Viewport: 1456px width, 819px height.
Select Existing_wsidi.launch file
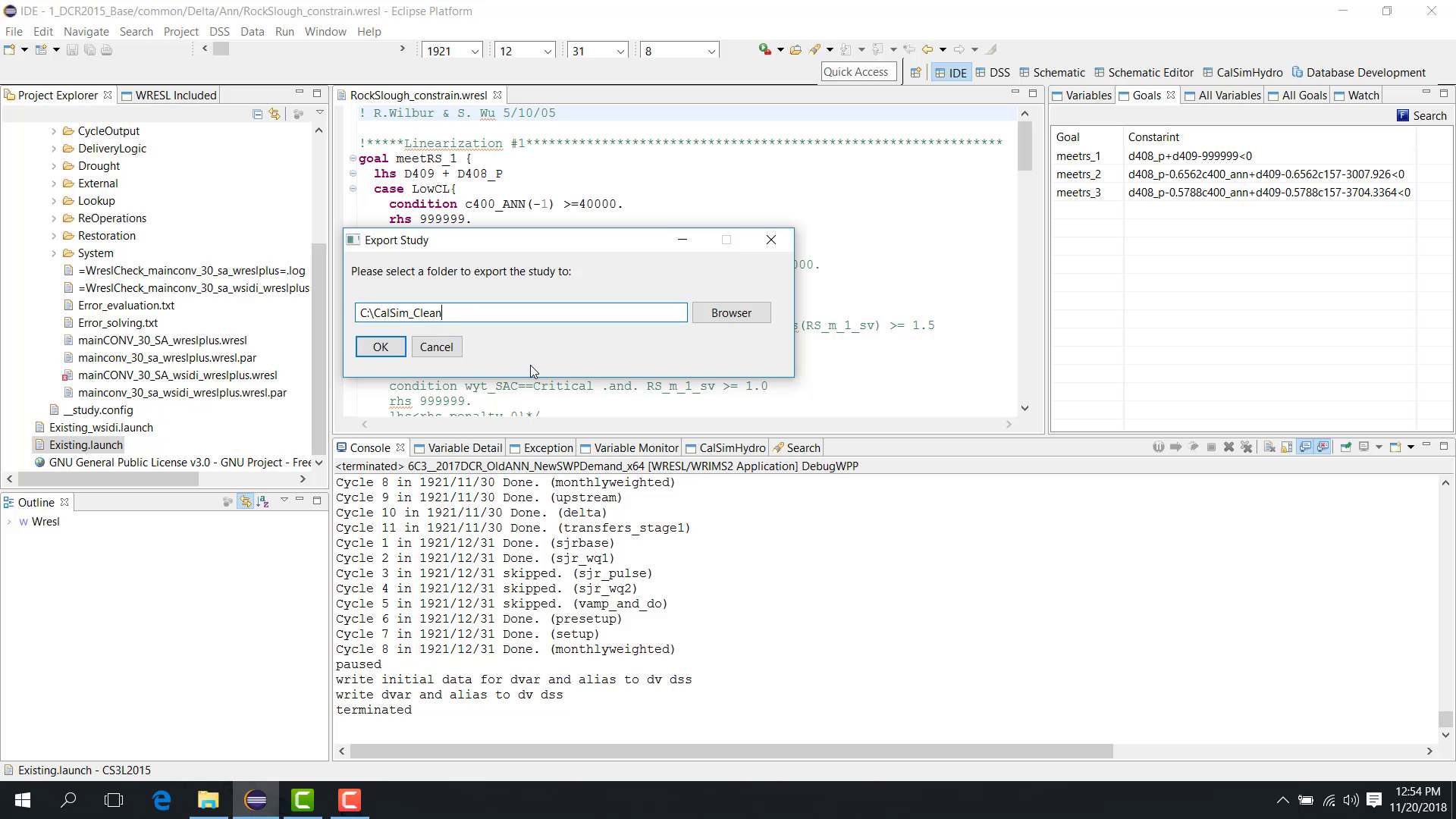pyautogui.click(x=101, y=428)
